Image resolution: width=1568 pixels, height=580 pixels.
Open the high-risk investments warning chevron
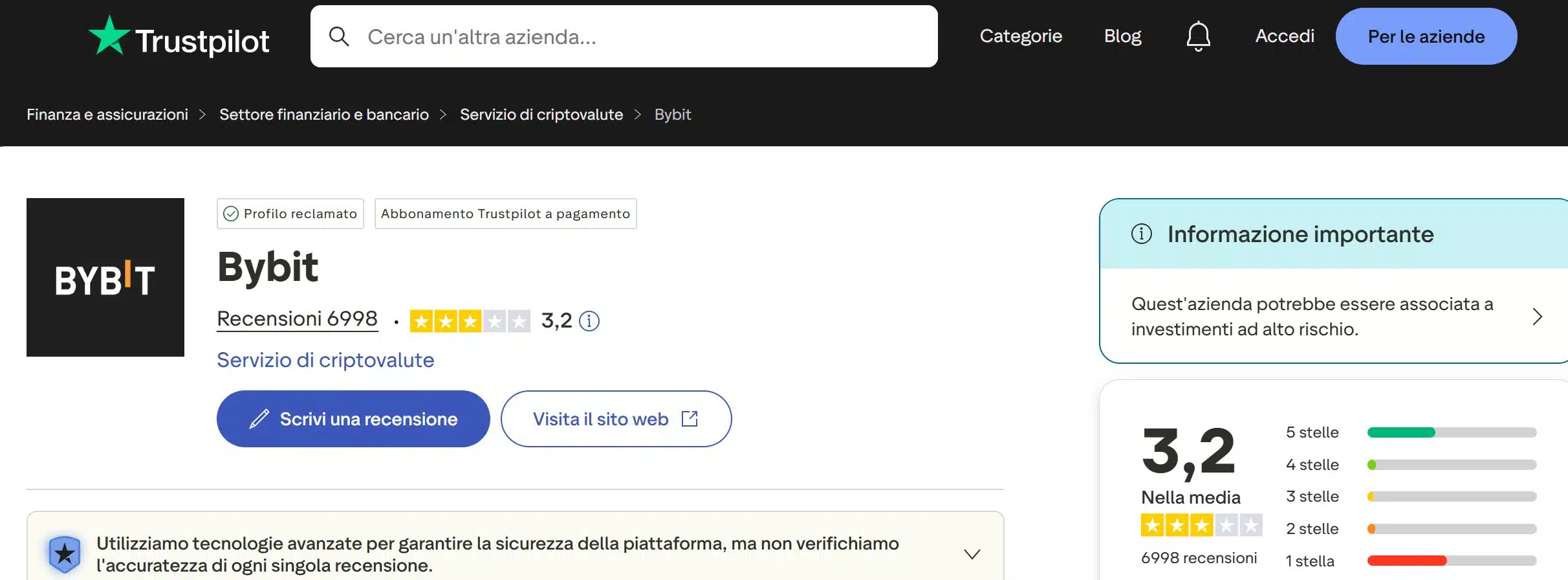coord(1538,317)
